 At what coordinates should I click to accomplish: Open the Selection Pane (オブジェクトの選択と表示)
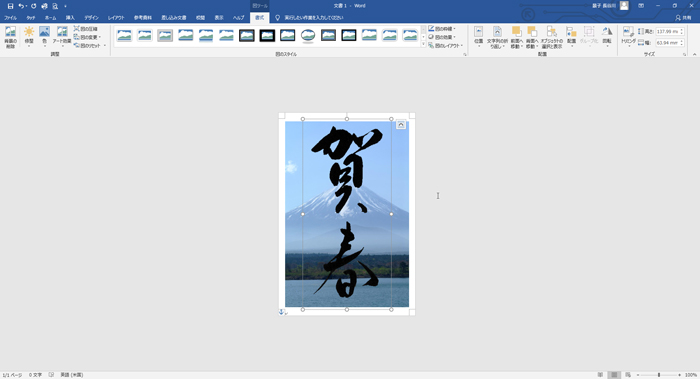click(552, 37)
